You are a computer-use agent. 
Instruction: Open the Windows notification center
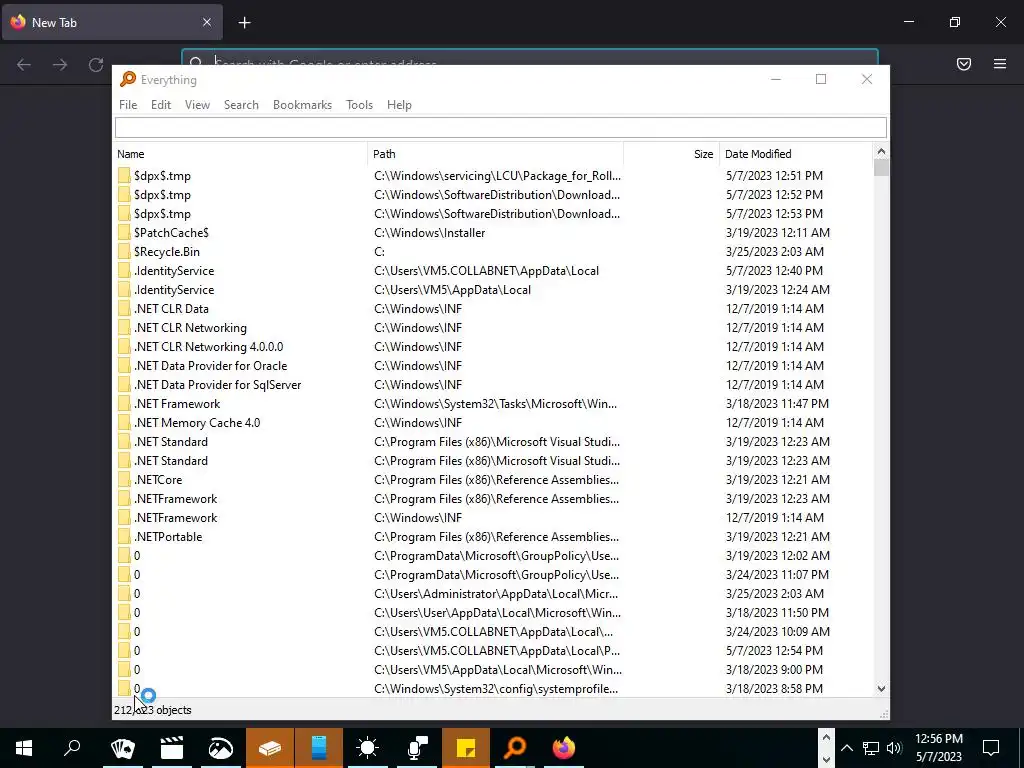[x=991, y=748]
